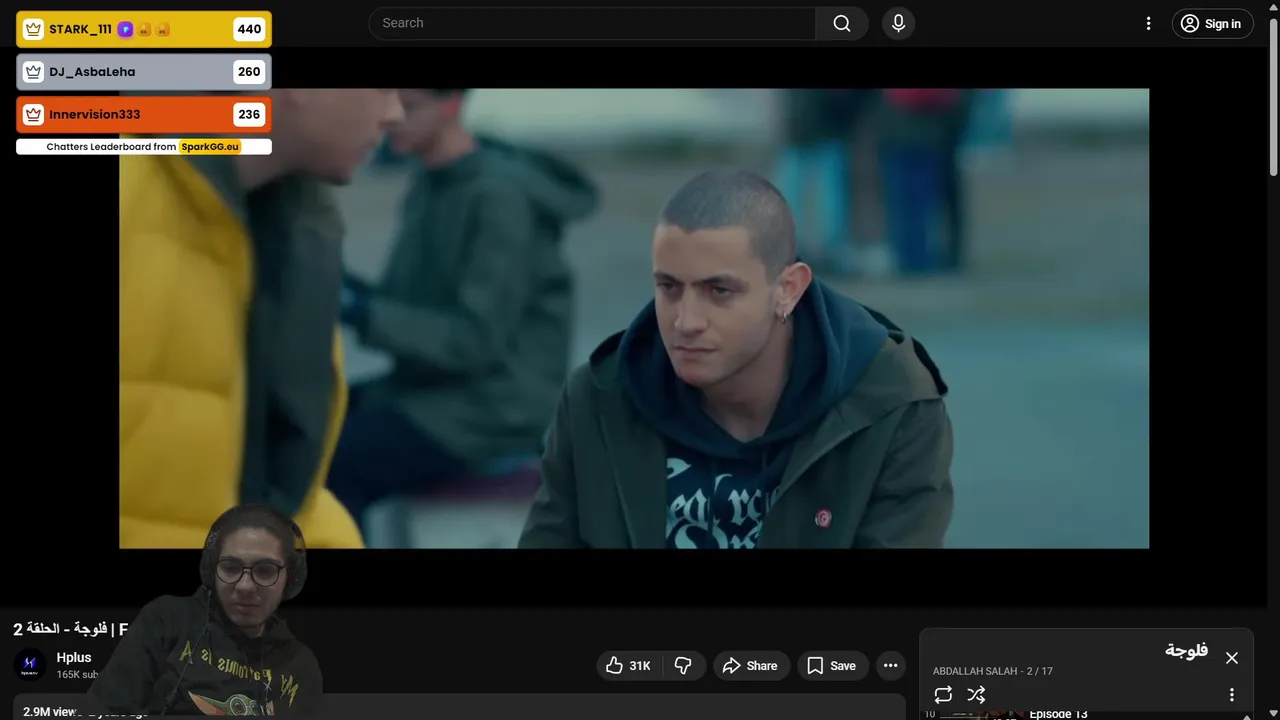The width and height of the screenshot is (1280, 720).
Task: Select the DJ_AsbaLeha leaderboard entry
Action: pyautogui.click(x=143, y=72)
